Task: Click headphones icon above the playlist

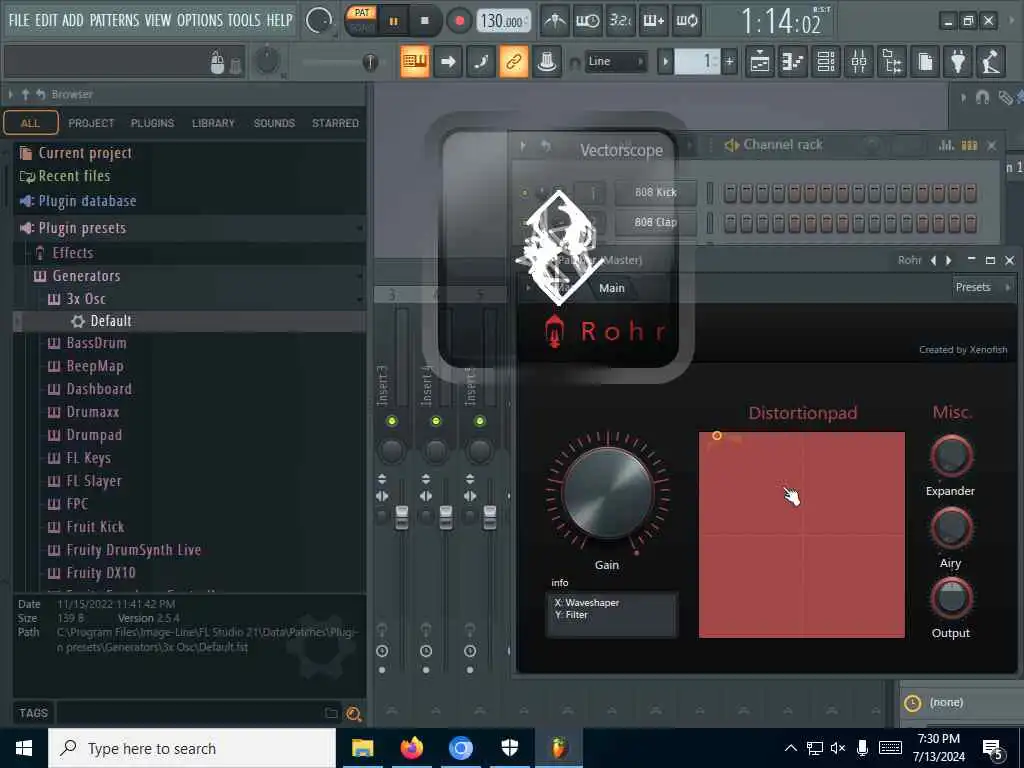Action: 982,97
